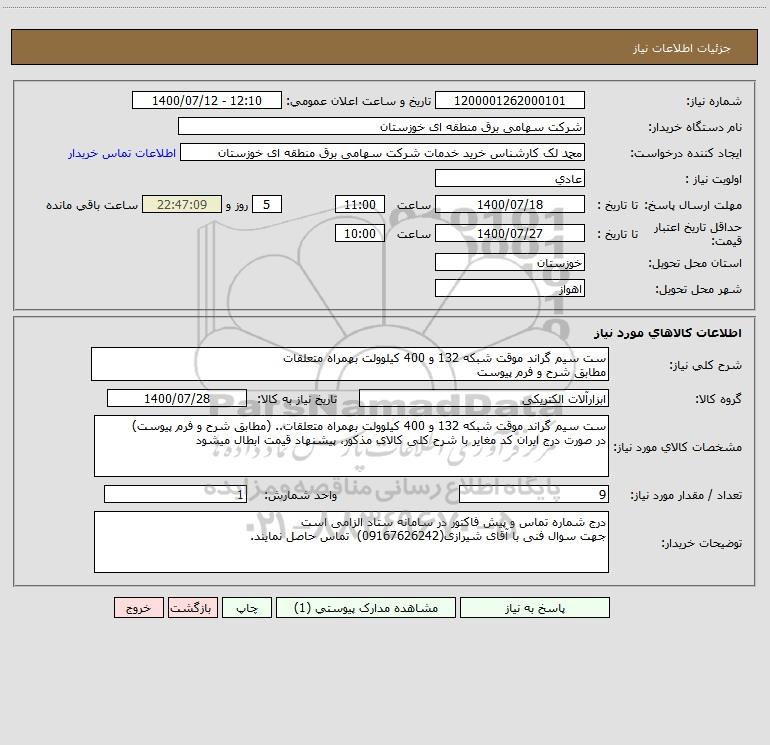
Task: Click the پاسخ به نیاز button
Action: pos(534,607)
